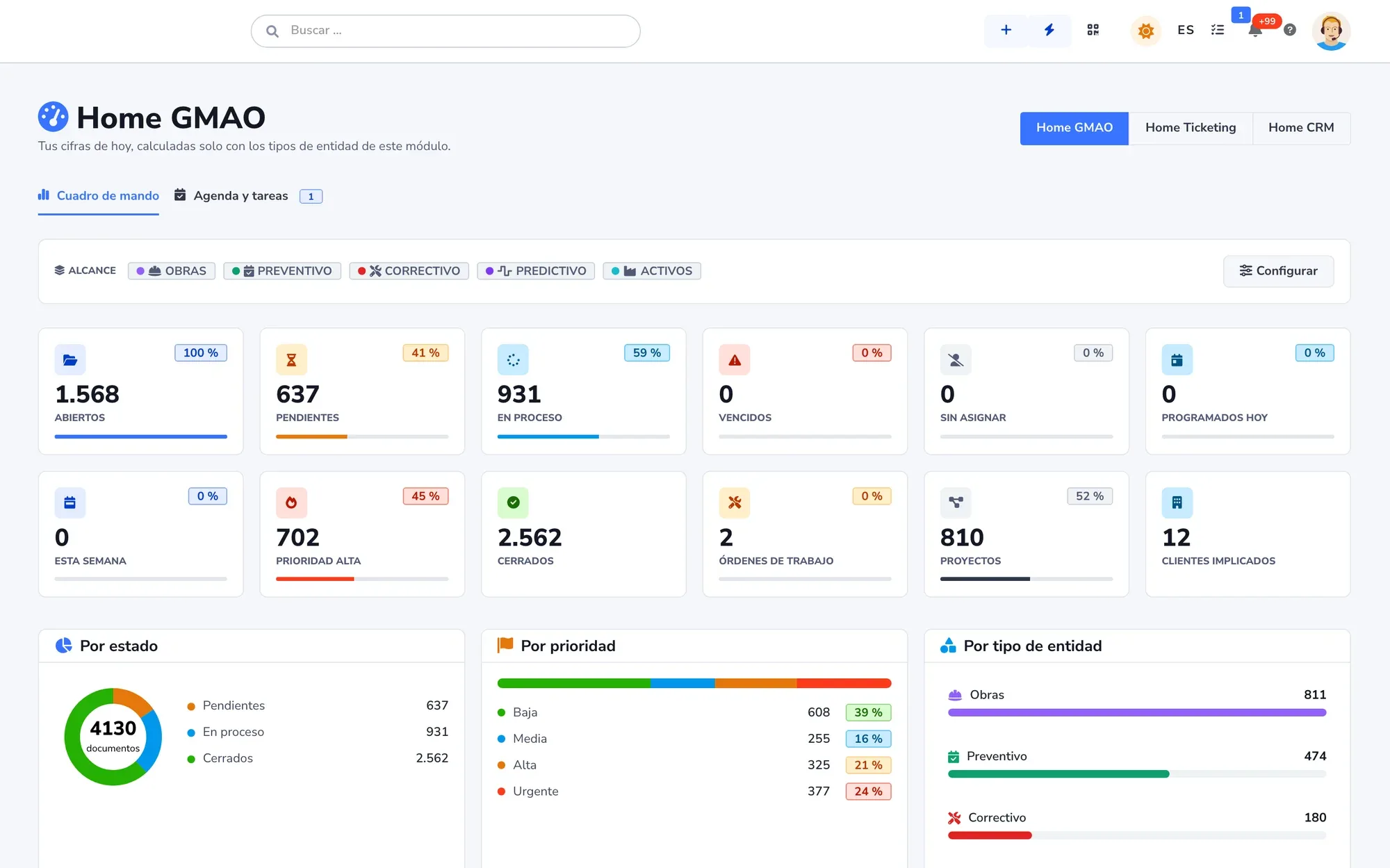Click the Esta semana calendar icon
This screenshot has height=868, width=1390.
70,503
